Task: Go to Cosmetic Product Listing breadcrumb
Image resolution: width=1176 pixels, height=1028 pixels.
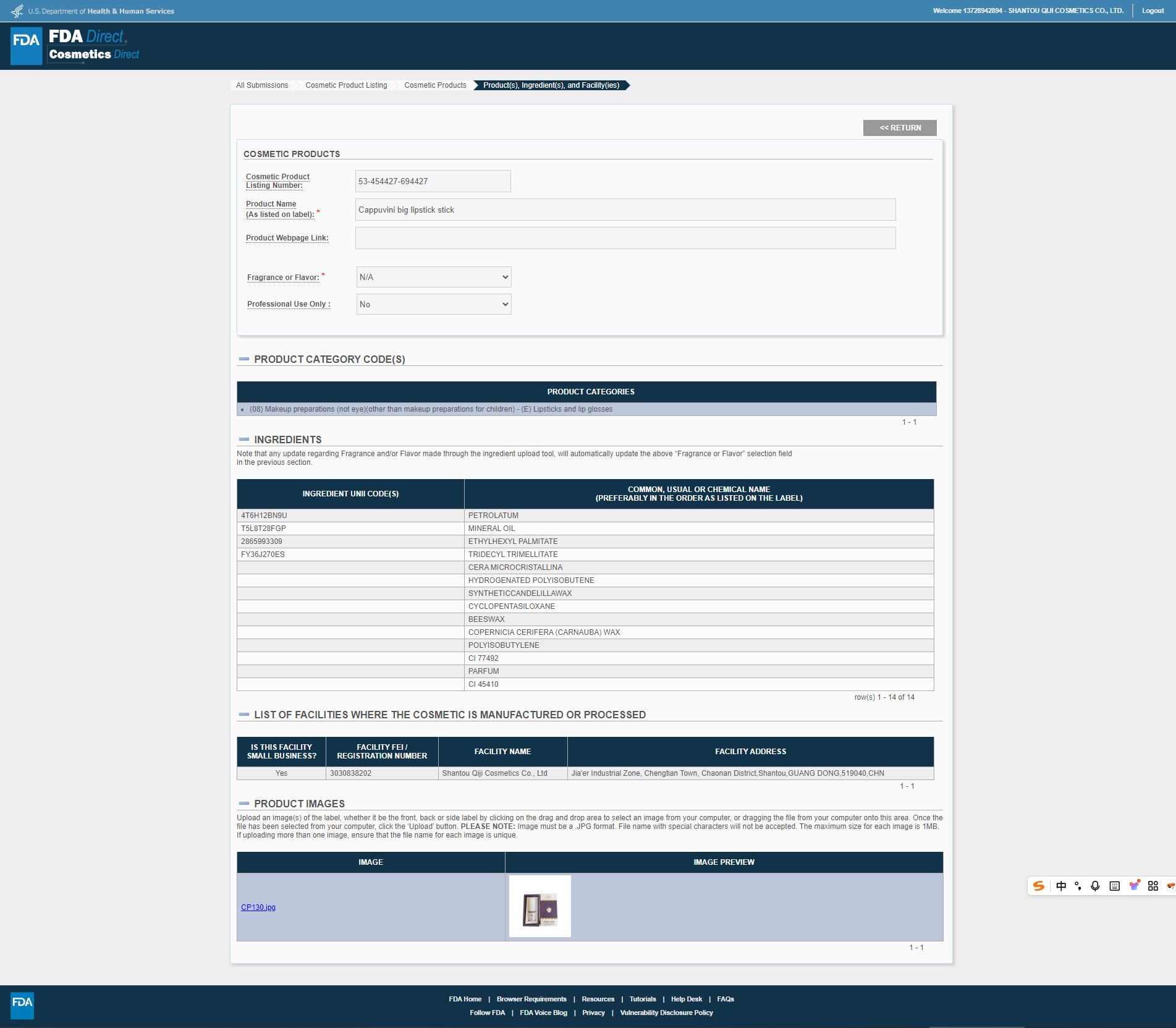Action: click(346, 85)
